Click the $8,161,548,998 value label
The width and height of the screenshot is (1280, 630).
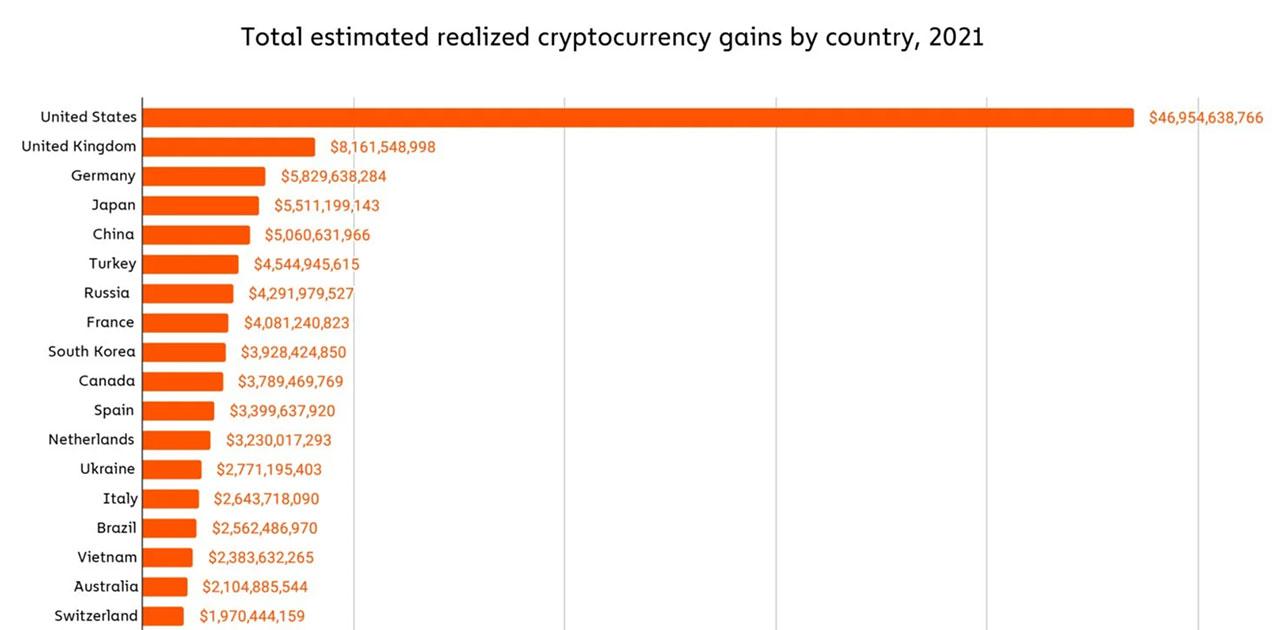click(x=382, y=147)
